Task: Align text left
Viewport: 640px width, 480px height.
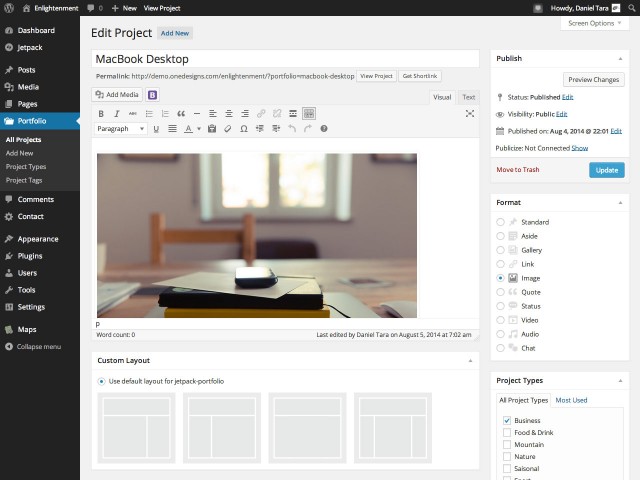Action: pos(213,114)
